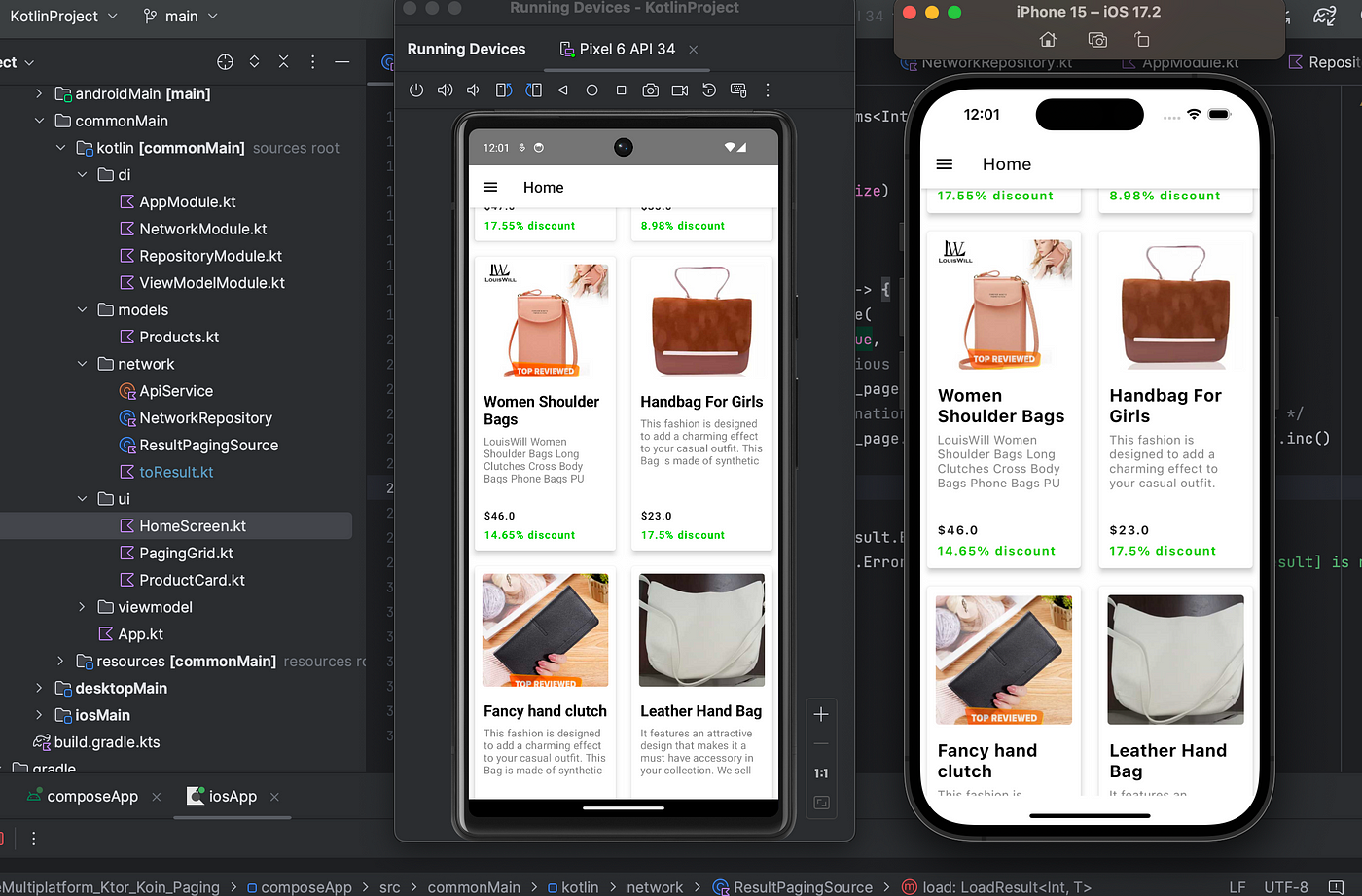Click the select opened file crosshair icon
1362x896 pixels.
225,62
